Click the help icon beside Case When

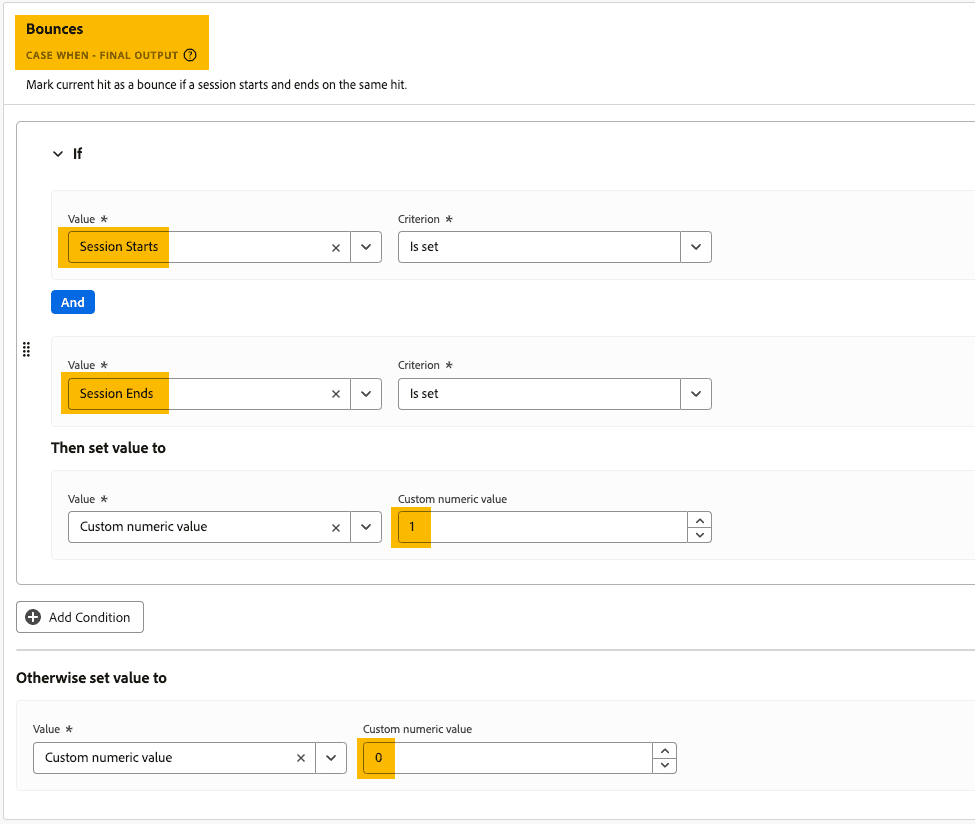[x=190, y=55]
